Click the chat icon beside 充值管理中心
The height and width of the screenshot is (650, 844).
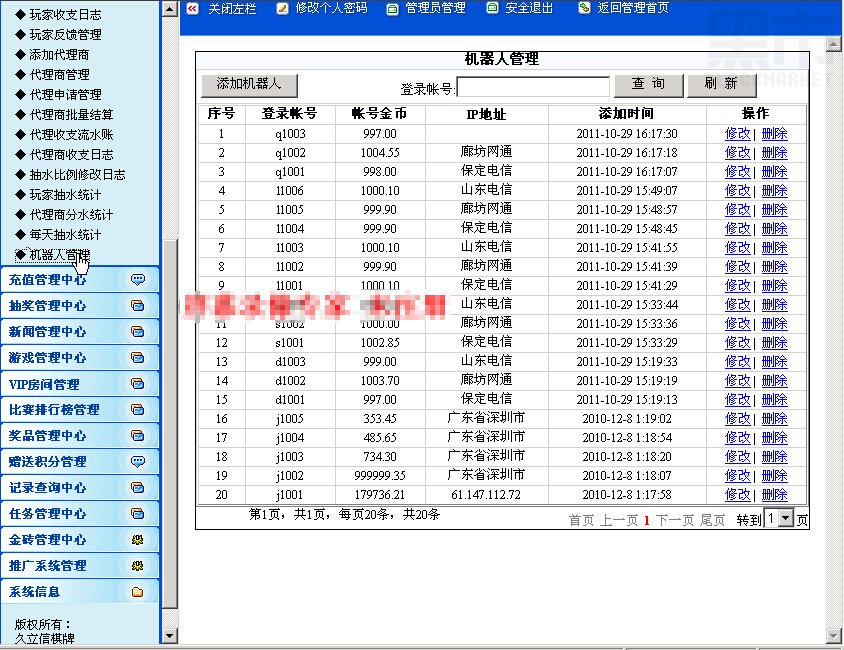coord(138,279)
